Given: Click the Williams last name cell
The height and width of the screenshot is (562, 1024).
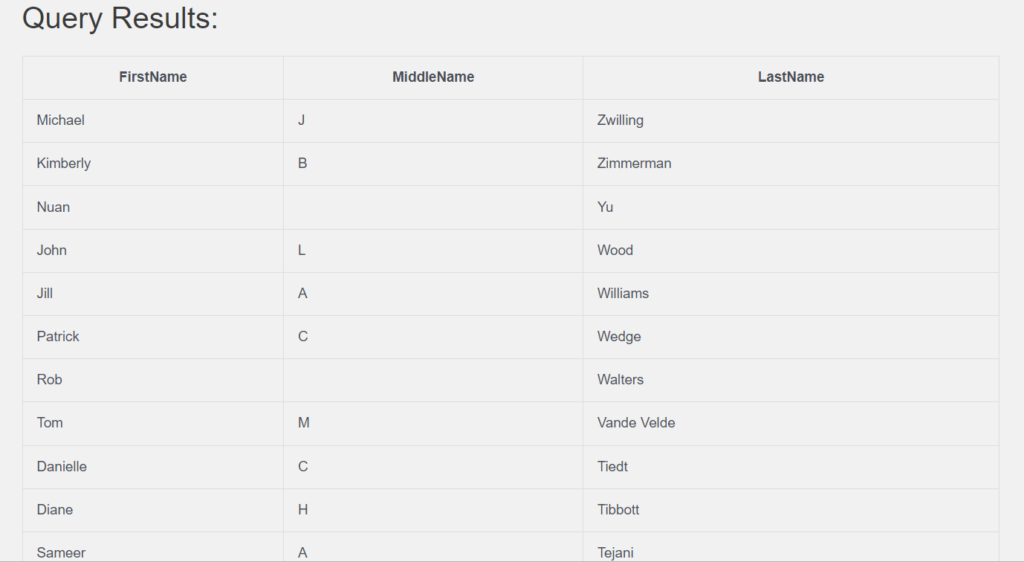Looking at the screenshot, I should [x=623, y=293].
